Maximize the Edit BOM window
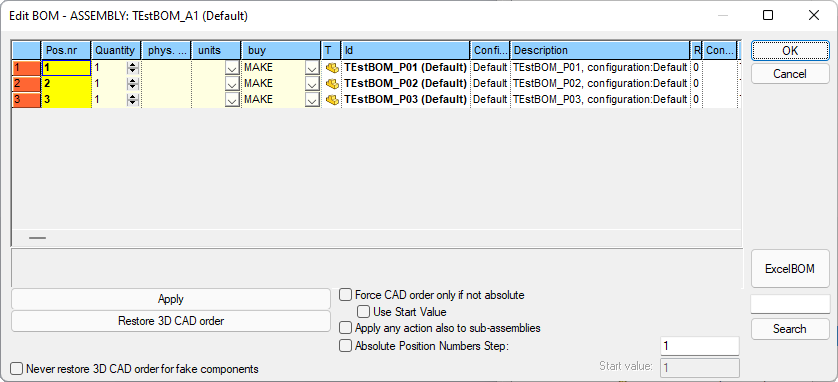838x382 pixels. coord(768,15)
